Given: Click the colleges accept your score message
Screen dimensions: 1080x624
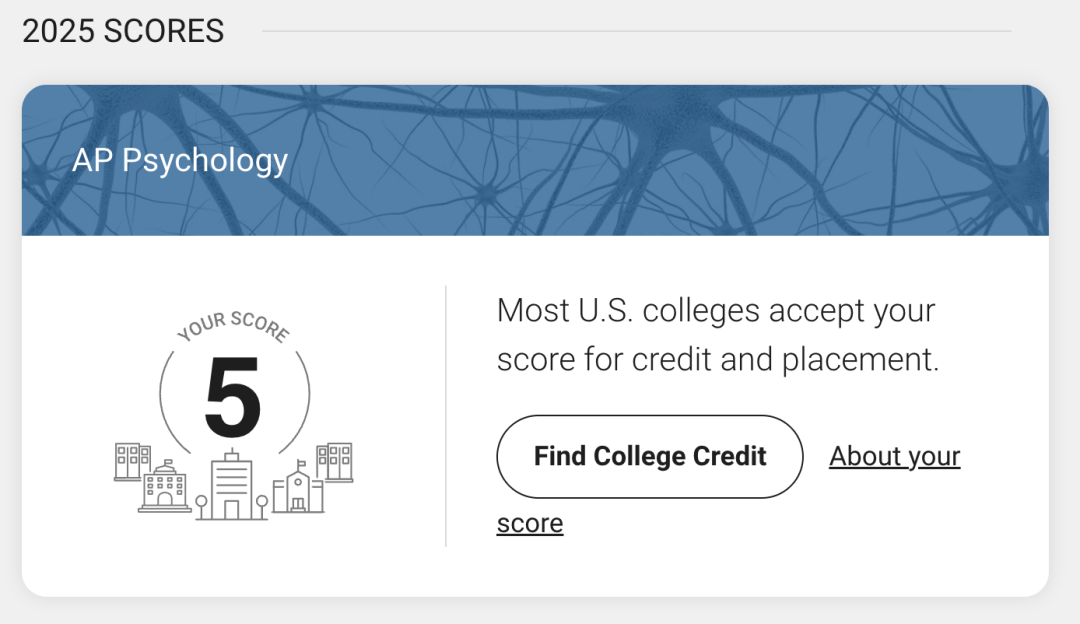Looking at the screenshot, I should tap(718, 335).
